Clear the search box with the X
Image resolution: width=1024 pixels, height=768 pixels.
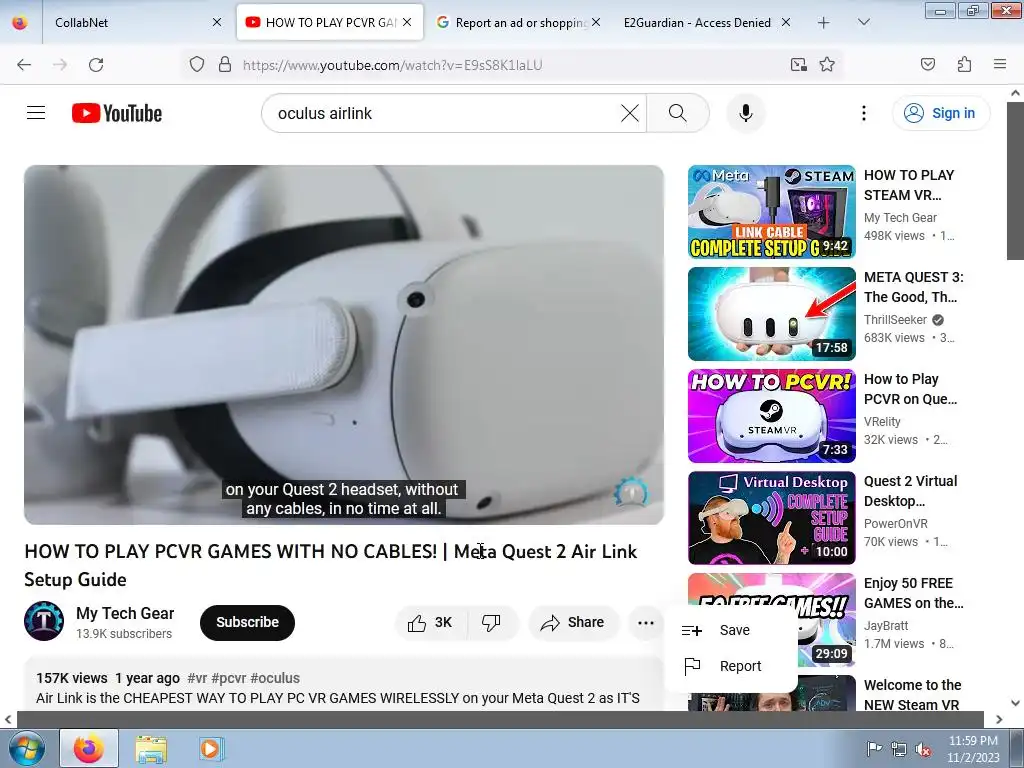630,113
